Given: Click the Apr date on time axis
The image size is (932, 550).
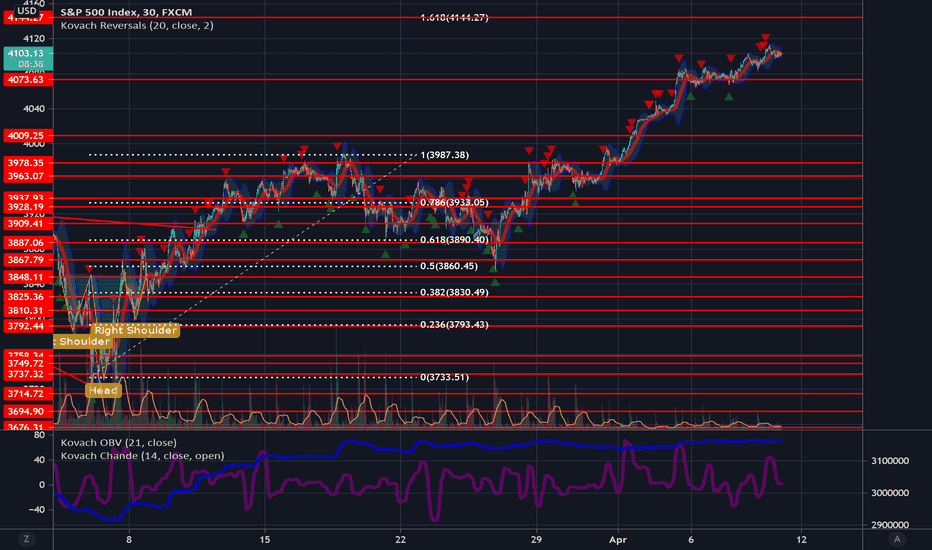Looking at the screenshot, I should click(x=618, y=540).
